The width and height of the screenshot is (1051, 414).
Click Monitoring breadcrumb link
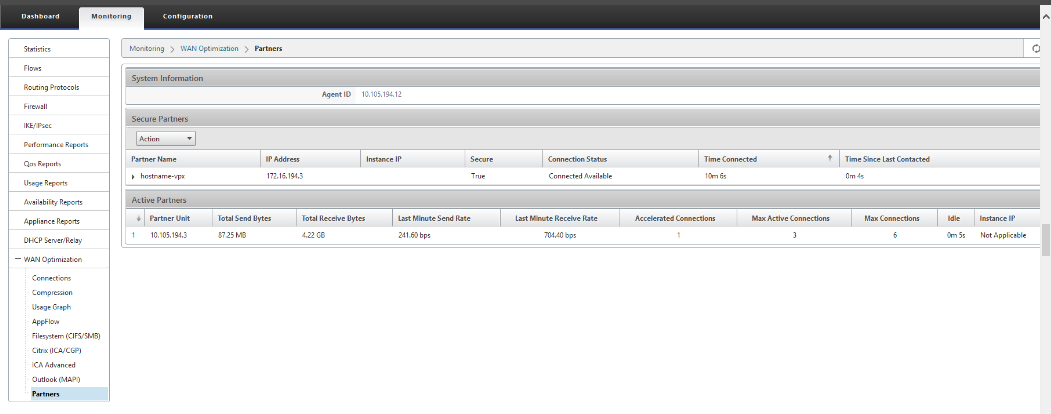(x=147, y=49)
